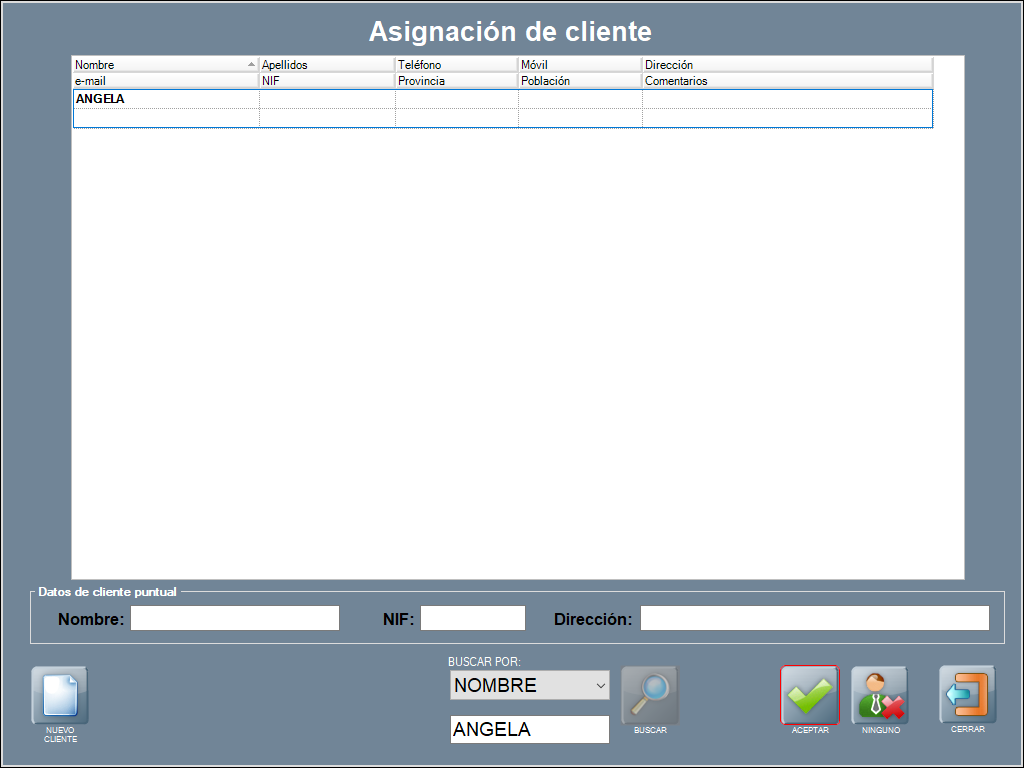The image size is (1024, 768).
Task: Click the search text box containing ANGELA
Action: click(x=529, y=729)
